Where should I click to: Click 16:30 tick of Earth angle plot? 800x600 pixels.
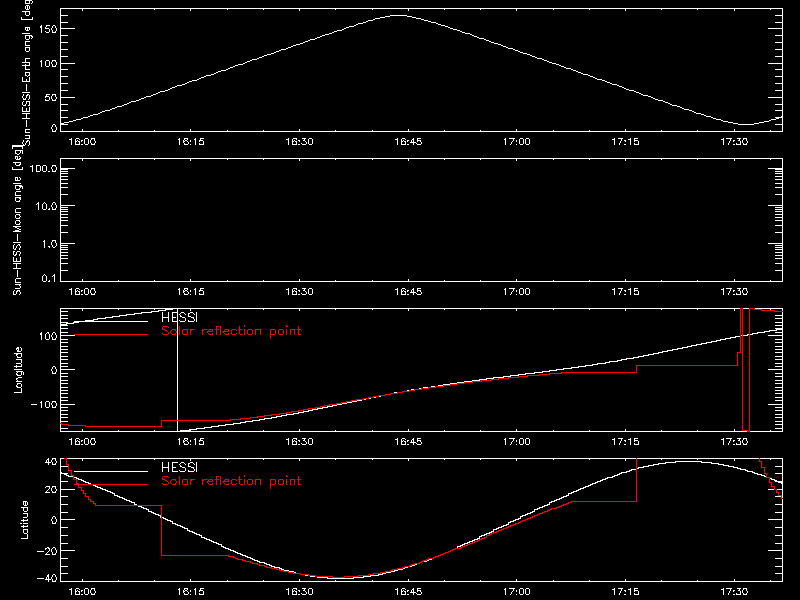[299, 141]
